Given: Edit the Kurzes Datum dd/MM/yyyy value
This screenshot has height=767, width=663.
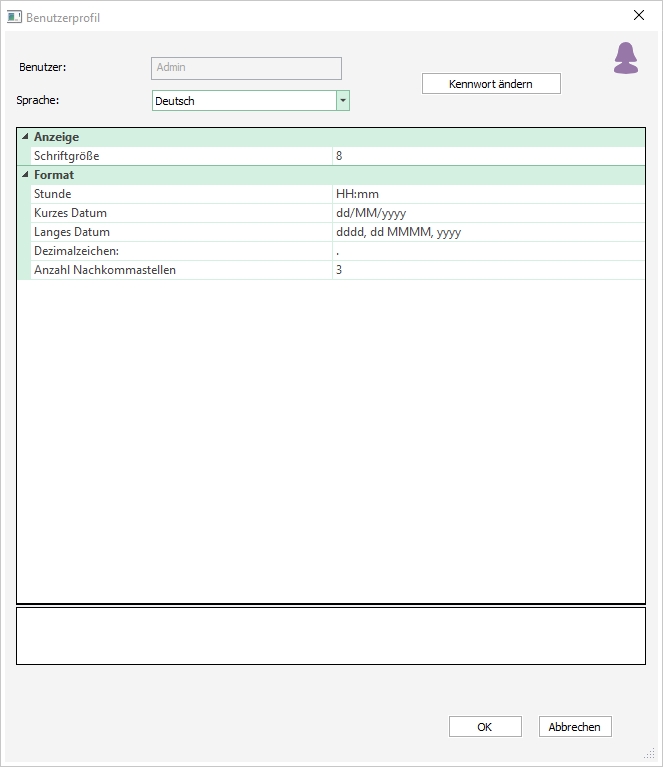Looking at the screenshot, I should 488,213.
